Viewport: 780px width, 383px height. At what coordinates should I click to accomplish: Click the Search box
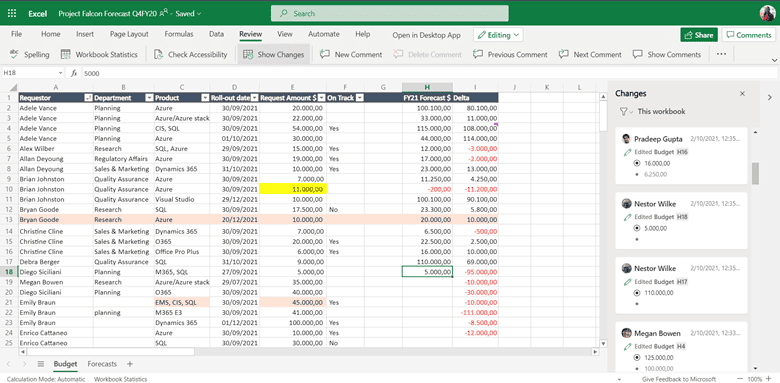390,13
